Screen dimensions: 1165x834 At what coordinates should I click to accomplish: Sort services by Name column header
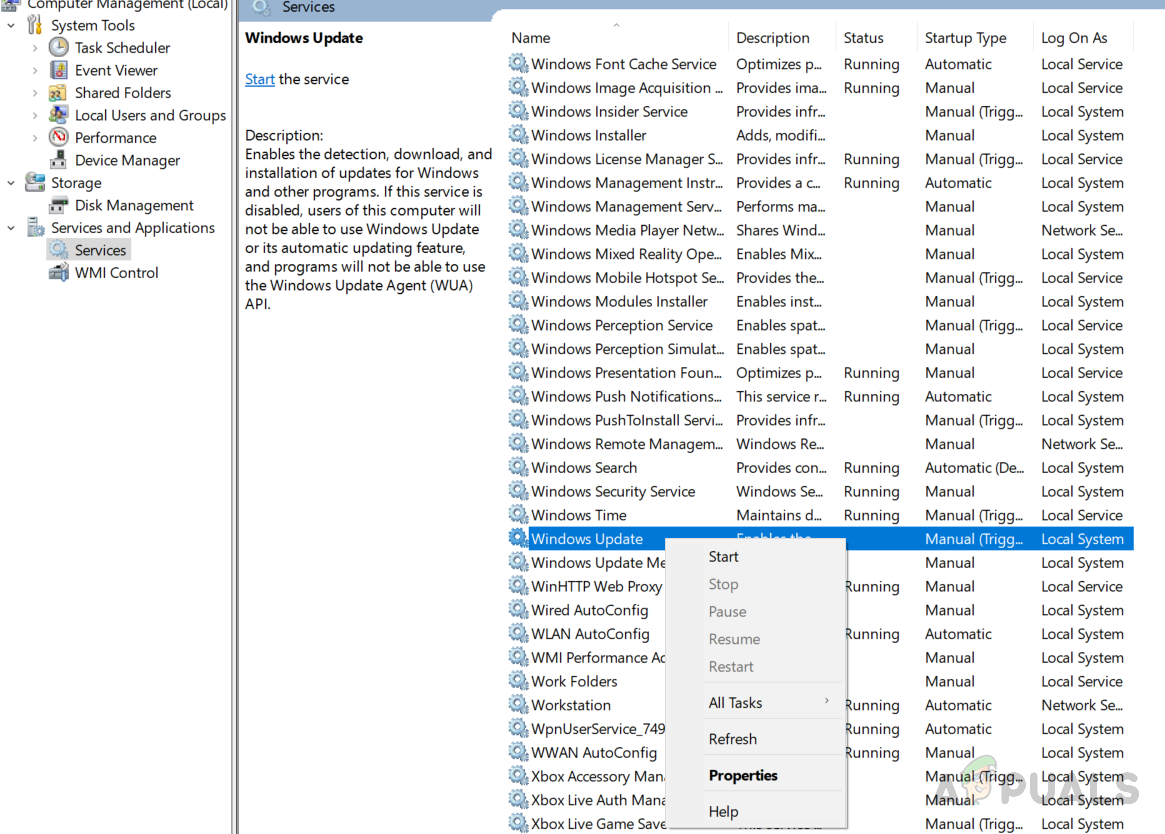531,38
